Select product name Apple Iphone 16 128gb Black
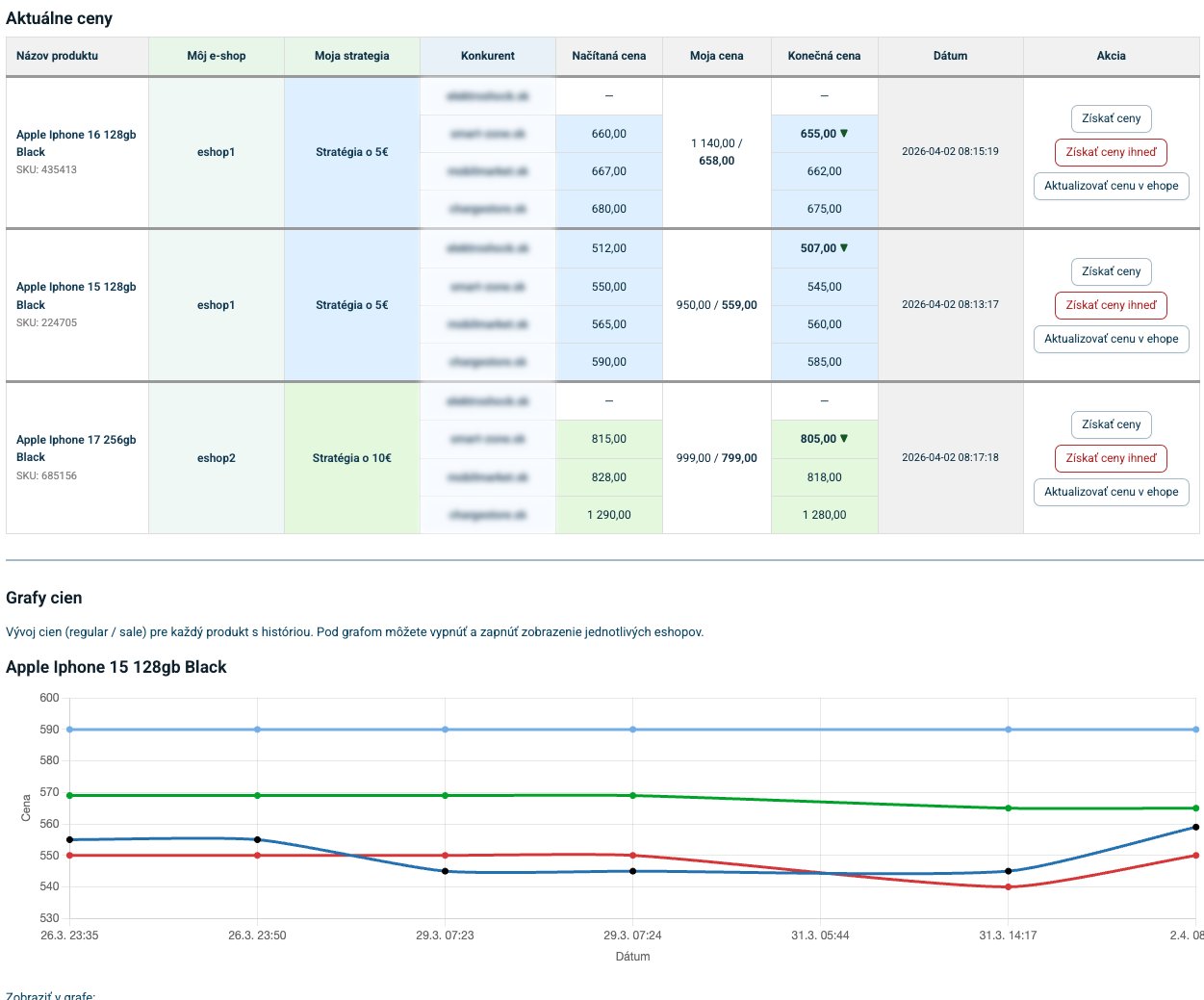1204x1000 pixels. 76,143
